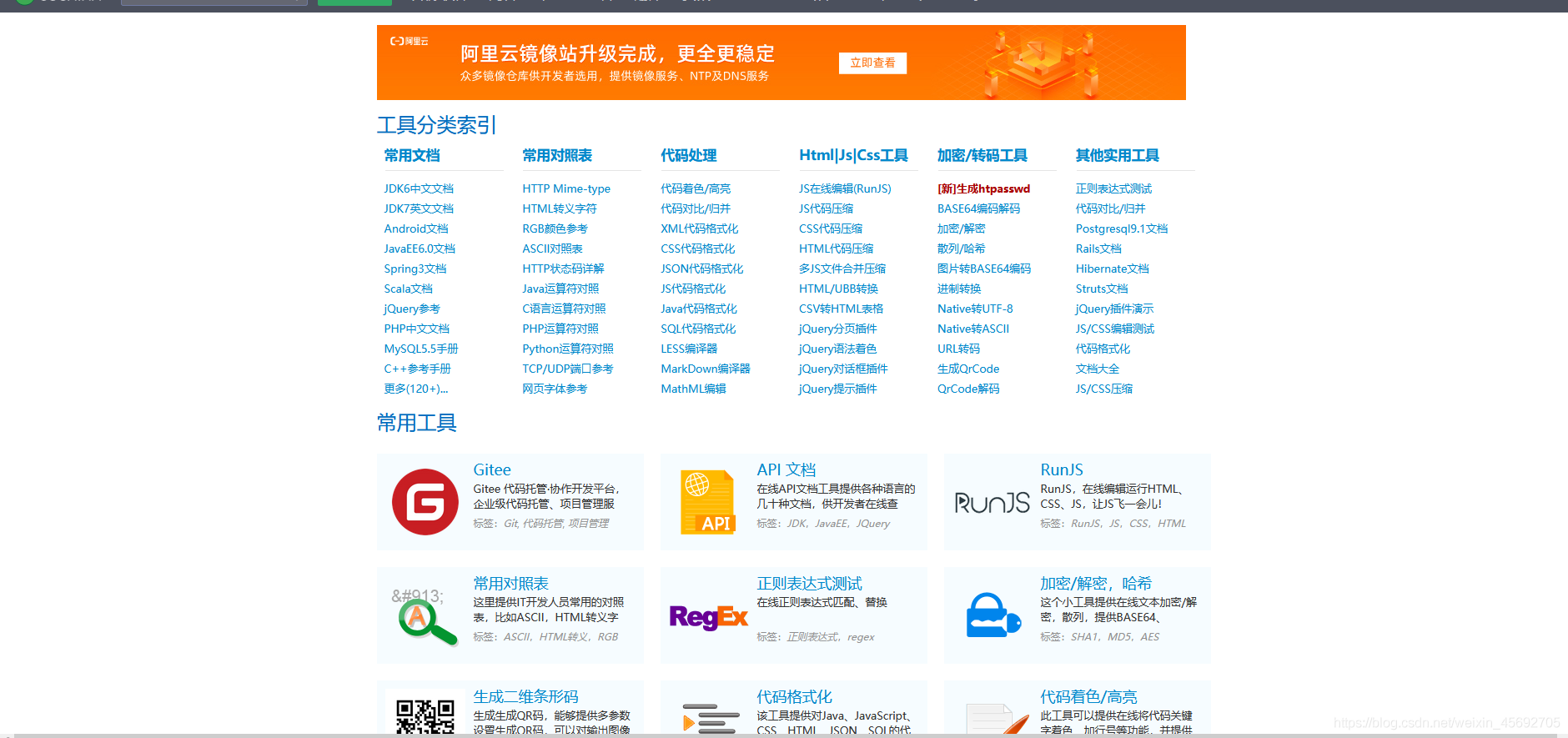Click the orange API document icon

tap(708, 502)
